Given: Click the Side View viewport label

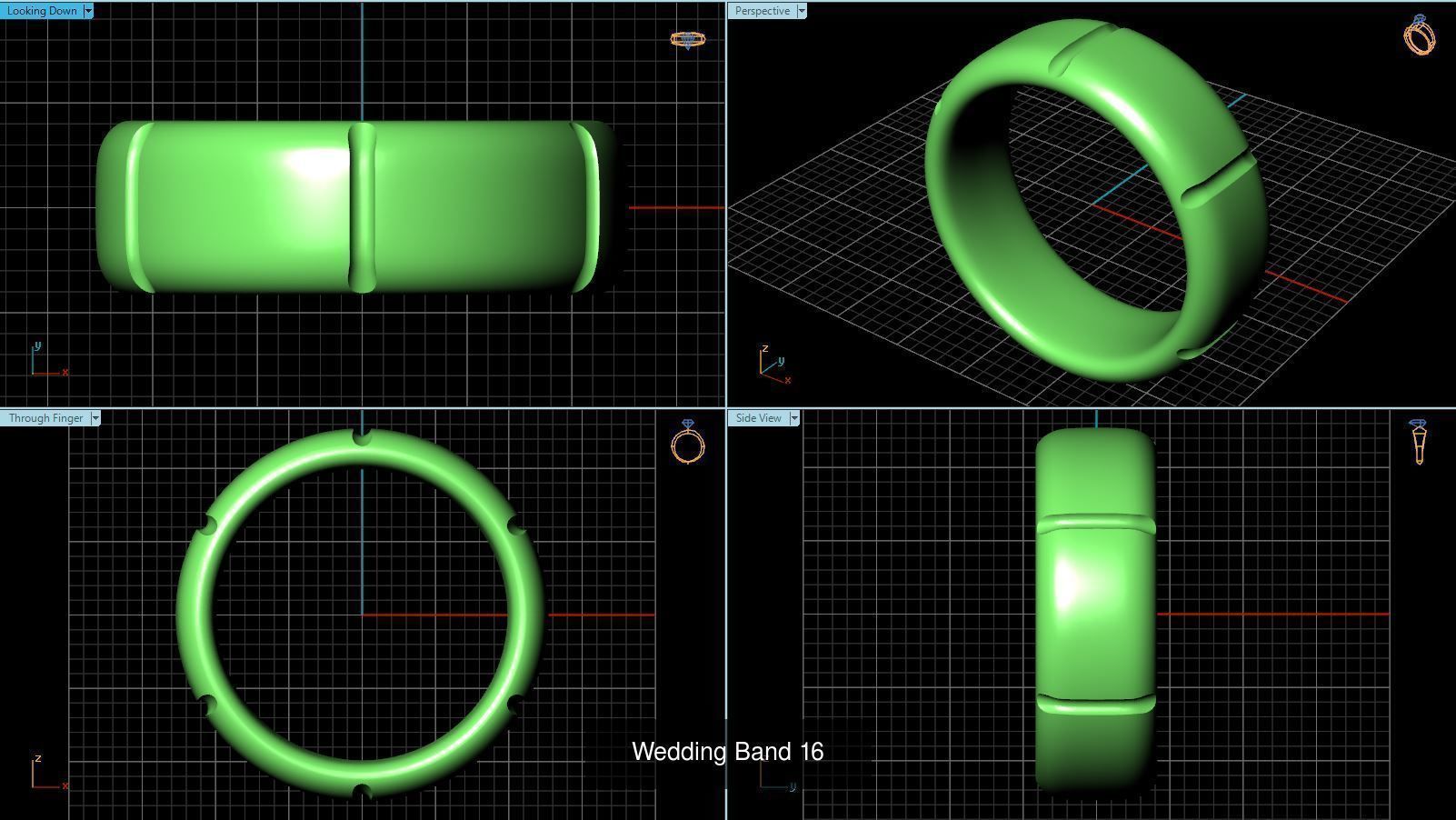Looking at the screenshot, I should [758, 418].
